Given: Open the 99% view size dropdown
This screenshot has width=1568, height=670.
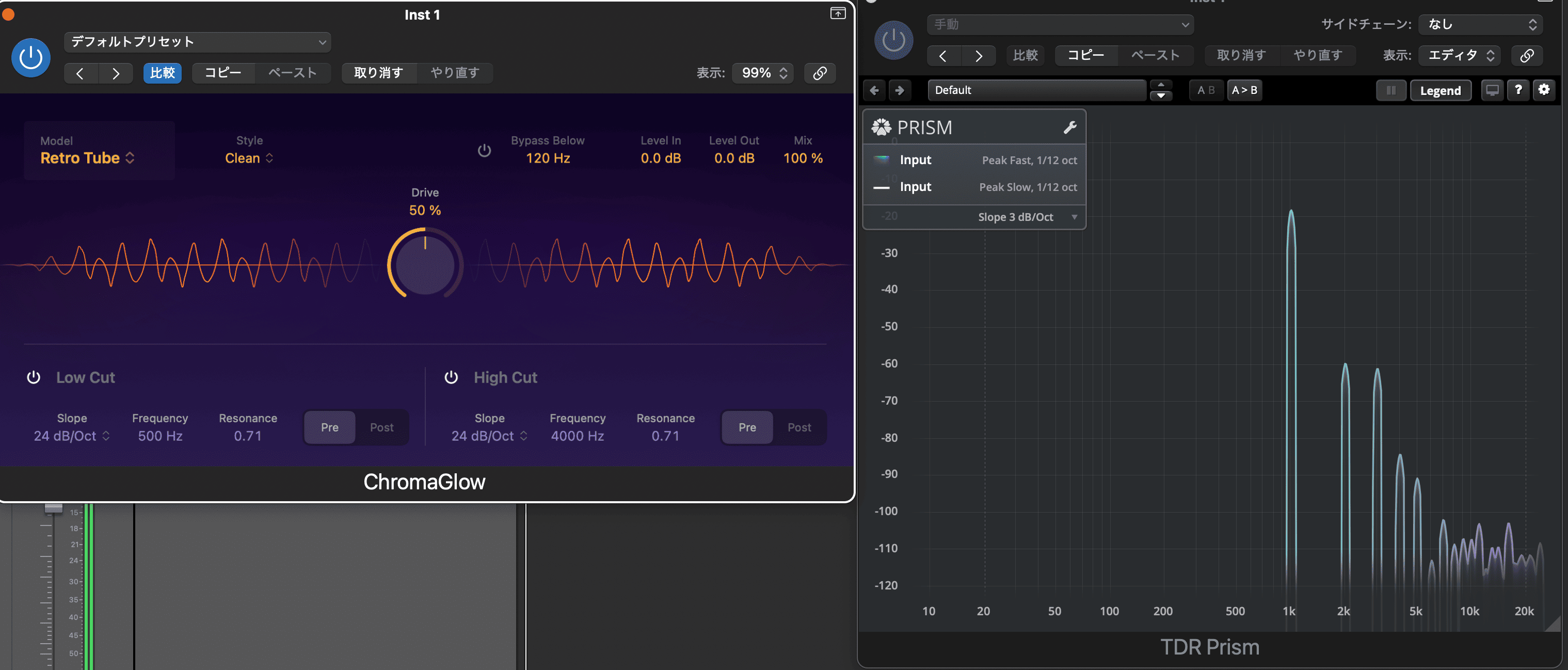Looking at the screenshot, I should pos(763,73).
